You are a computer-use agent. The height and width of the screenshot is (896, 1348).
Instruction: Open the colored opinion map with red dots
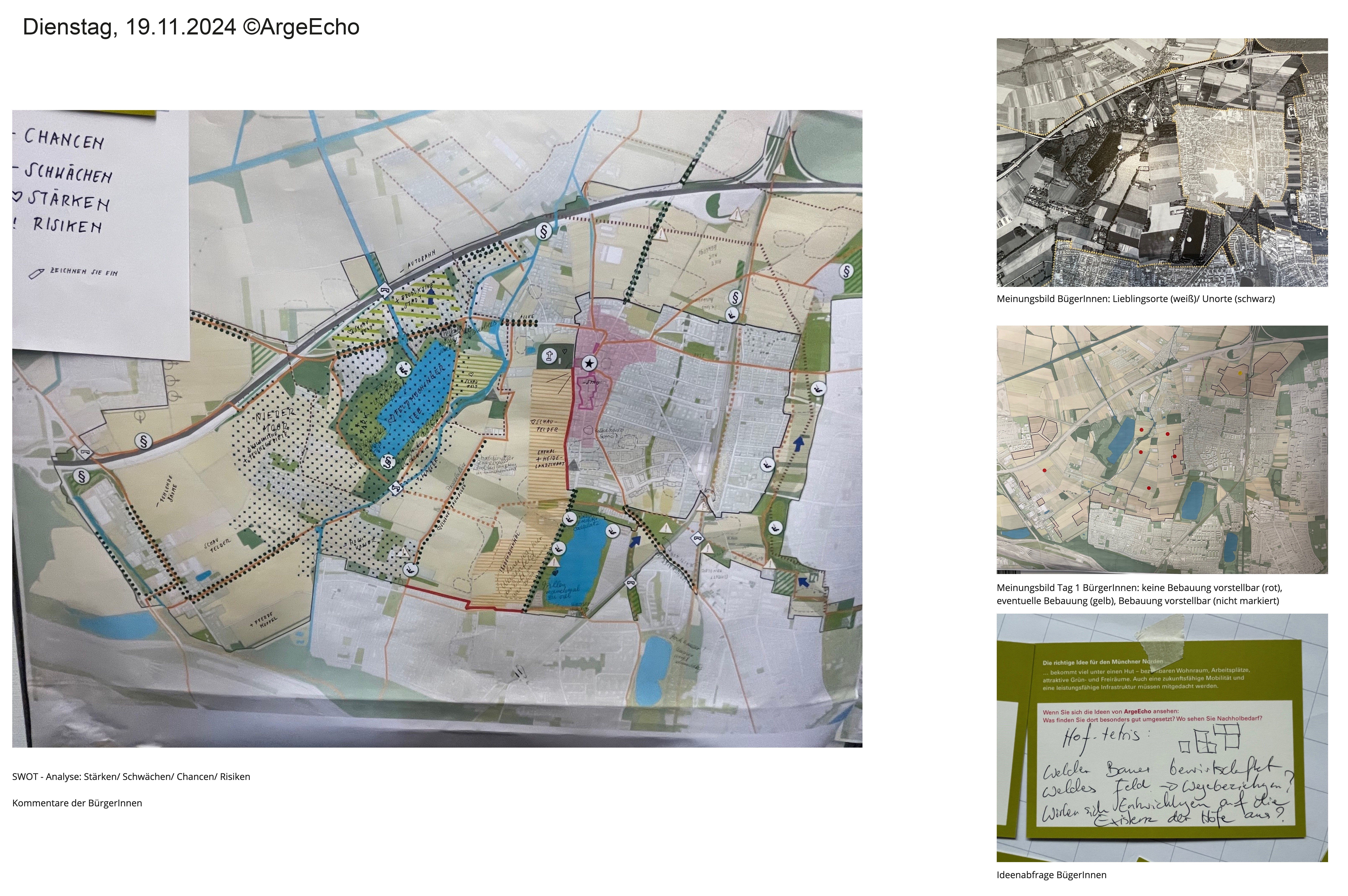pos(1162,450)
